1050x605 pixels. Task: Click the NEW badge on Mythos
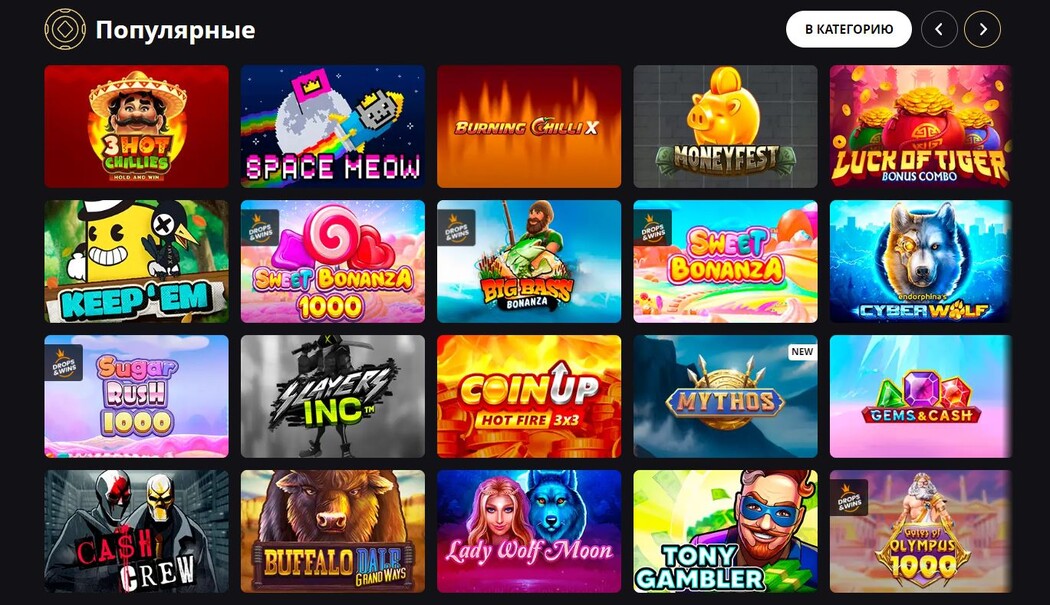[x=802, y=352]
